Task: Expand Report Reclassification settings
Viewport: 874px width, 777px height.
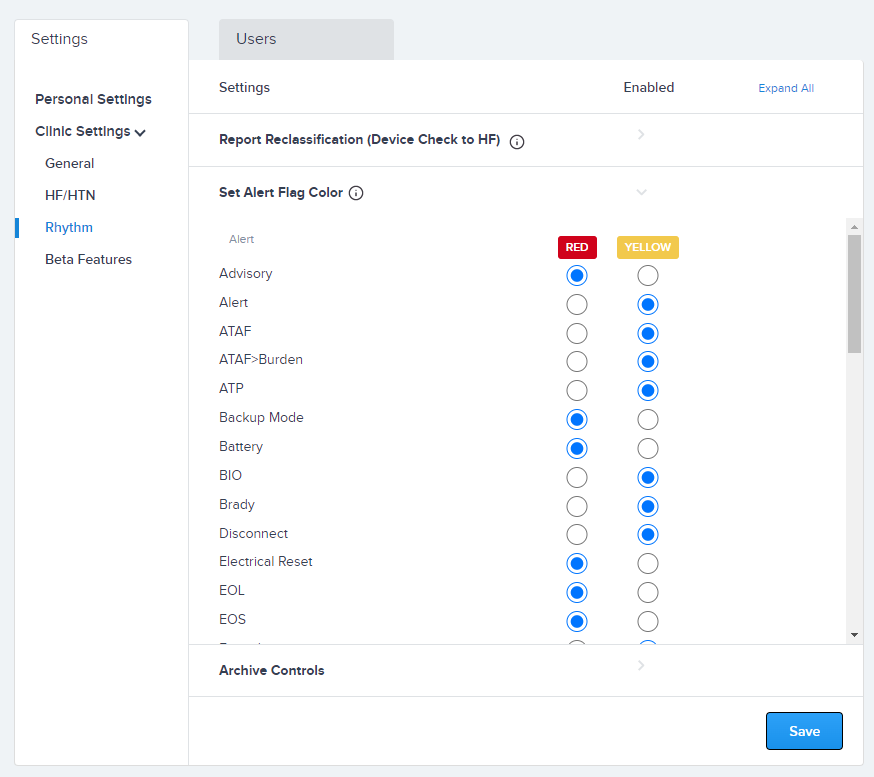Action: point(641,133)
